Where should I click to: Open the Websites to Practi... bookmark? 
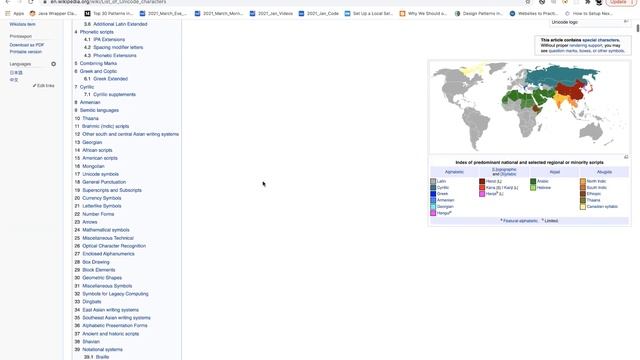(x=533, y=13)
